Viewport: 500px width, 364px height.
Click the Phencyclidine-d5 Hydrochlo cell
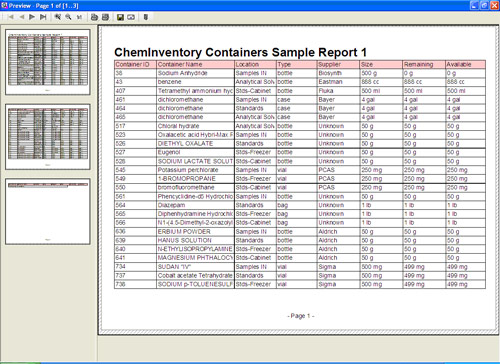[195, 196]
